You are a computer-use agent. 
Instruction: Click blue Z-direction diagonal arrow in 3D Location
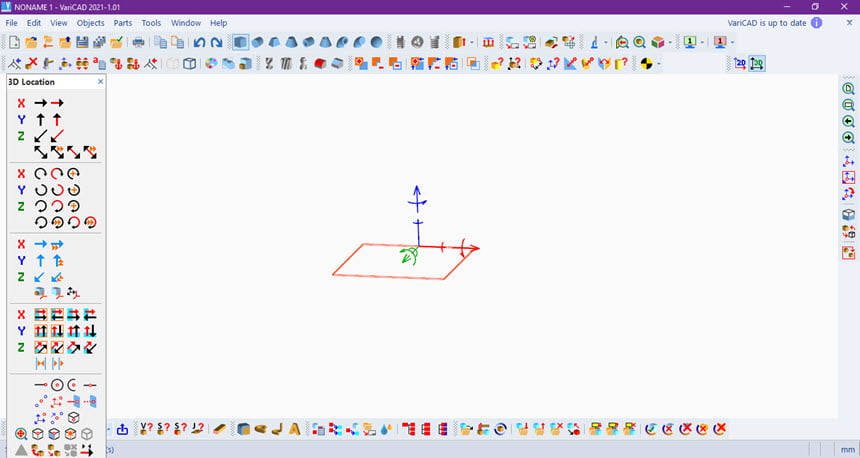41,277
